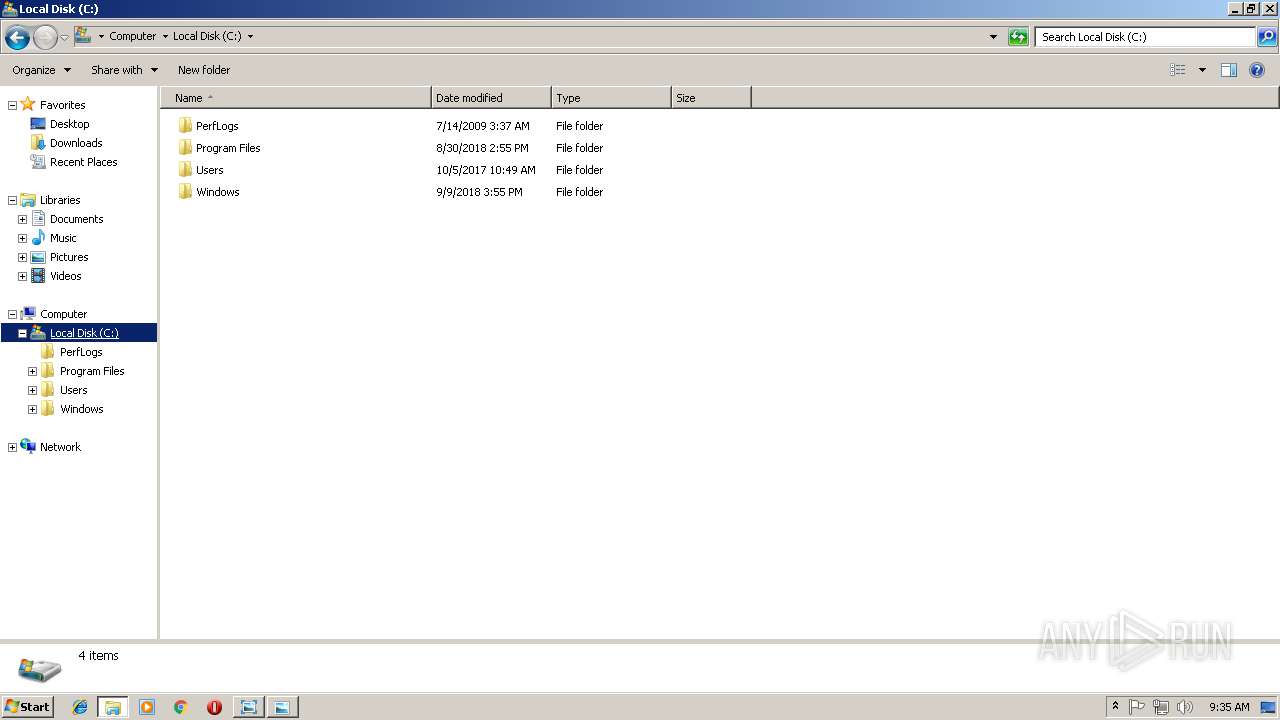Click into Search Local Disk (C:) field
The height and width of the screenshot is (720, 1280).
[x=1145, y=37]
